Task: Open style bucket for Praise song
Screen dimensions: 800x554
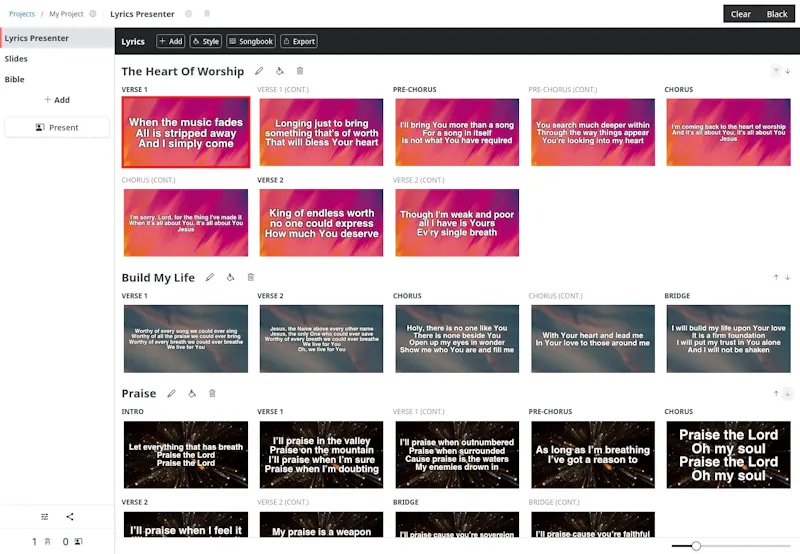Action: click(x=192, y=393)
